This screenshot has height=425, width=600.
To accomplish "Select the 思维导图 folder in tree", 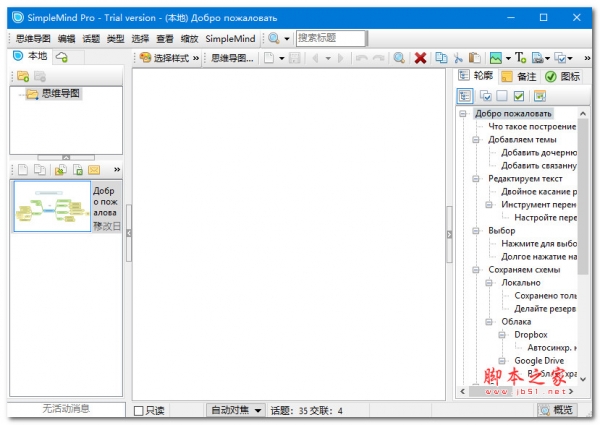I will [x=54, y=93].
